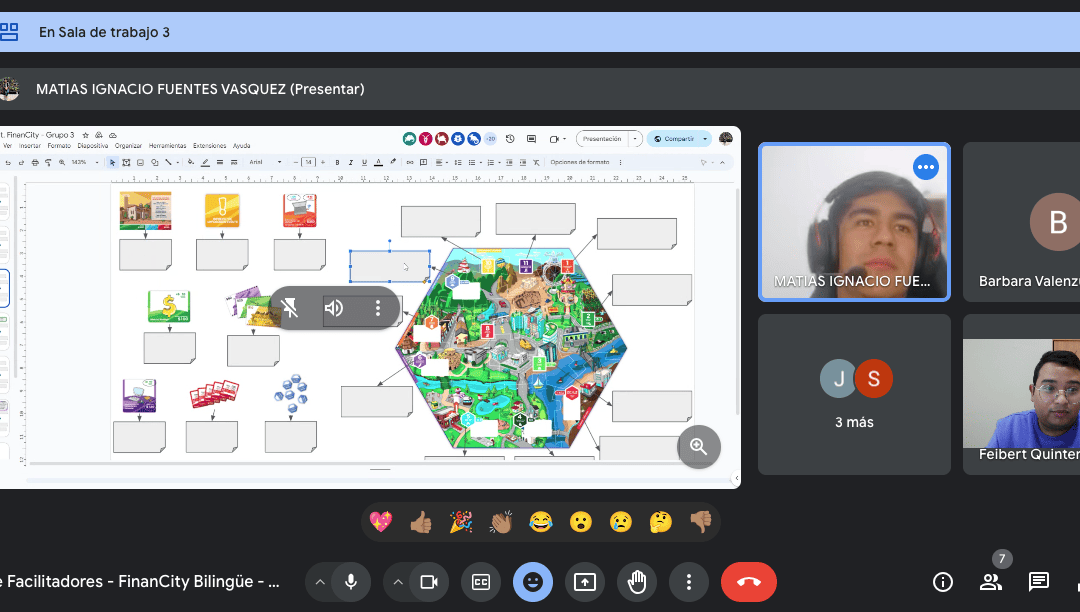This screenshot has width=1080, height=612.
Task: Open options on Matias video tile
Action: tap(926, 167)
